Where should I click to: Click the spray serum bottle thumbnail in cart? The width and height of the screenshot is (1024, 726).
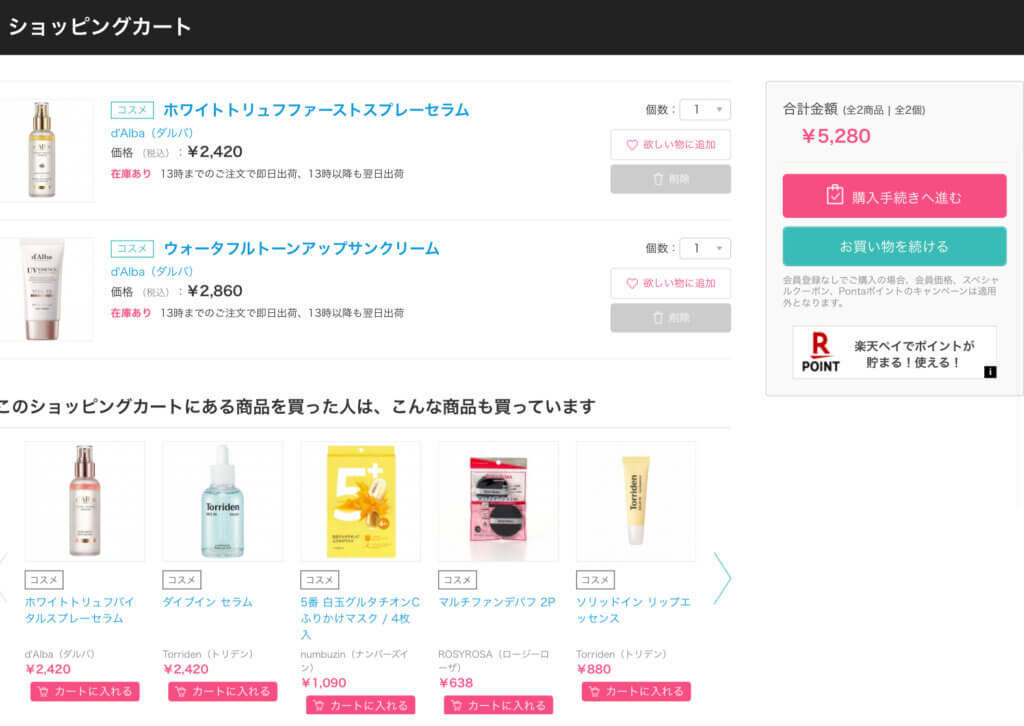click(x=42, y=150)
